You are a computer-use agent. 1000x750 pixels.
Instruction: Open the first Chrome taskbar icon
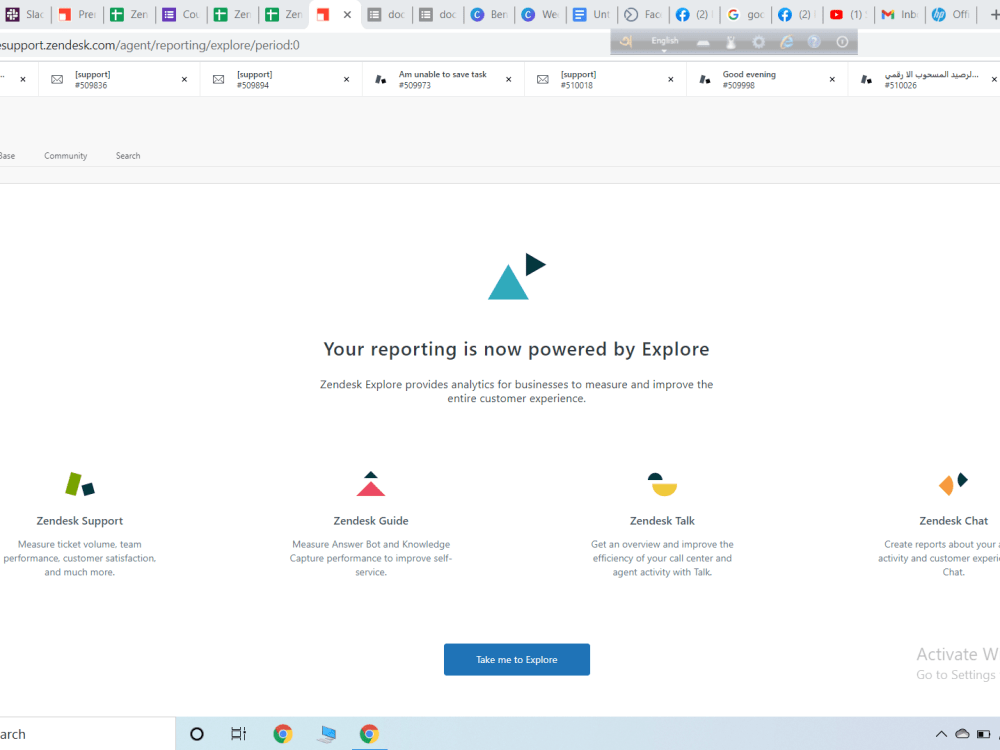(x=283, y=734)
